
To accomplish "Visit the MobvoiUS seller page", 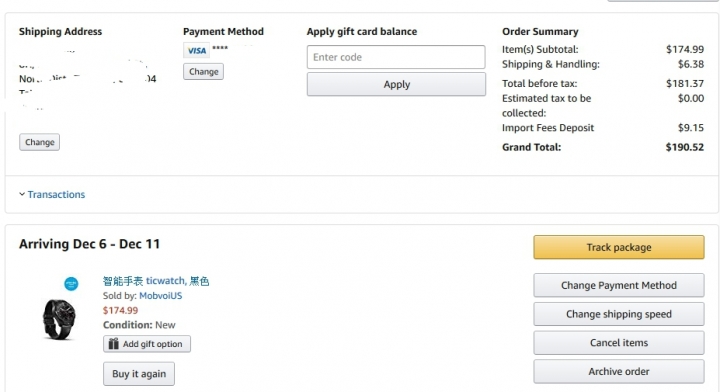I will [x=161, y=296].
